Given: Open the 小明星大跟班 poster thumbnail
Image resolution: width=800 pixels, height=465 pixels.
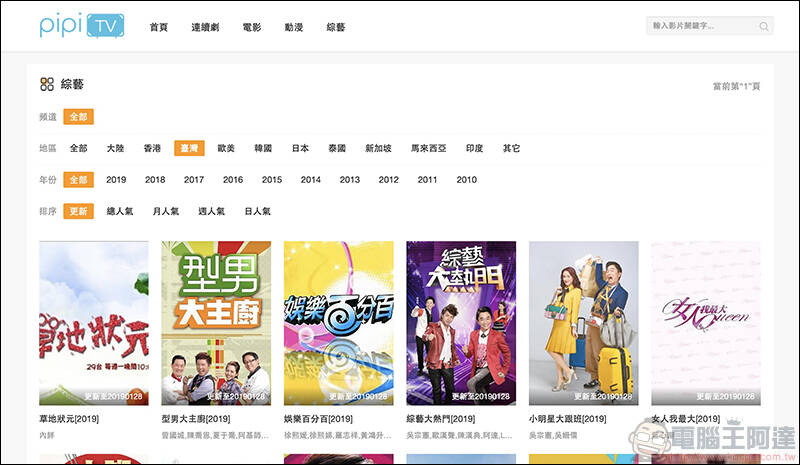Looking at the screenshot, I should pyautogui.click(x=584, y=323).
